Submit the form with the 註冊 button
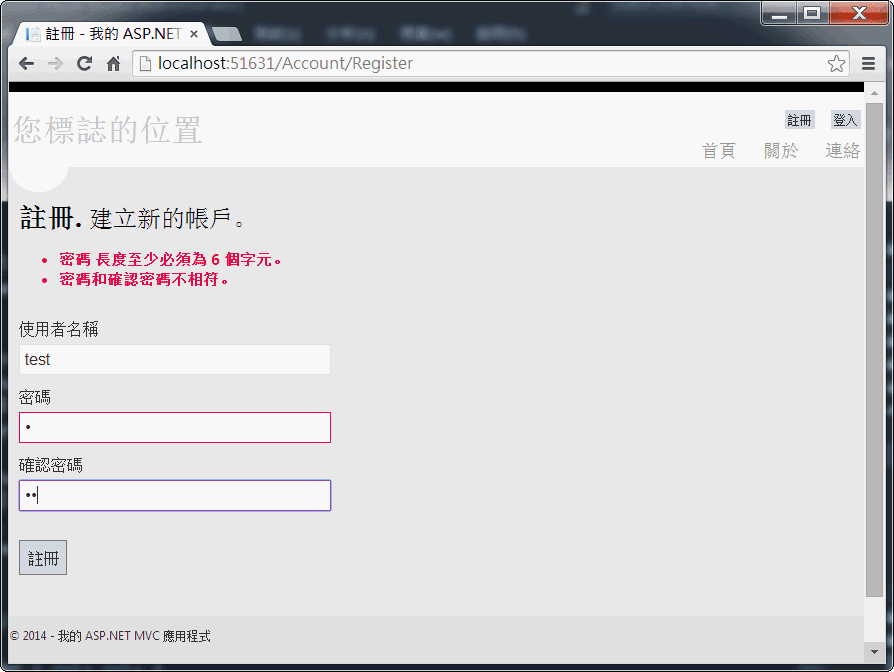 43,557
